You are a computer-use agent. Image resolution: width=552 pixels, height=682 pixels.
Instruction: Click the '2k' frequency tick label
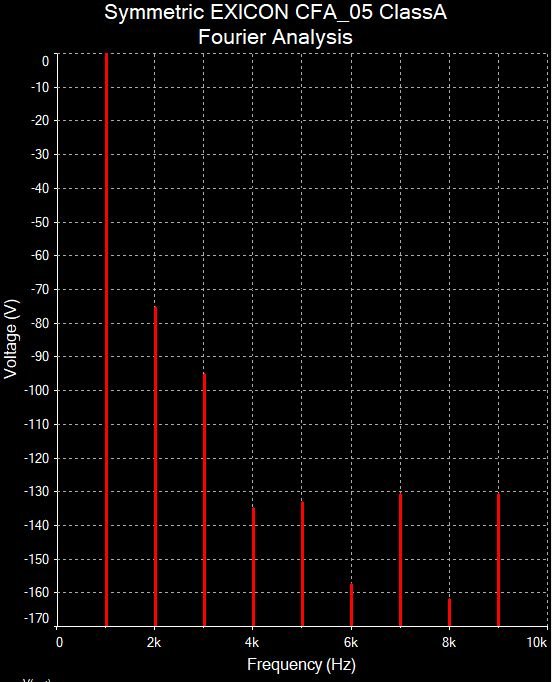(154, 642)
